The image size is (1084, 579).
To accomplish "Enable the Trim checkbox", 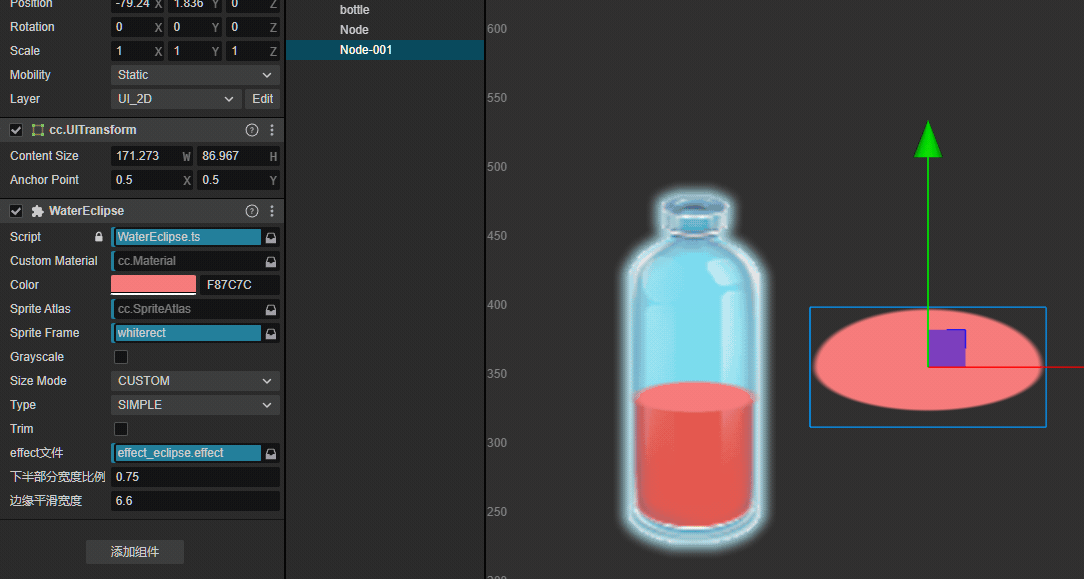I will point(121,429).
